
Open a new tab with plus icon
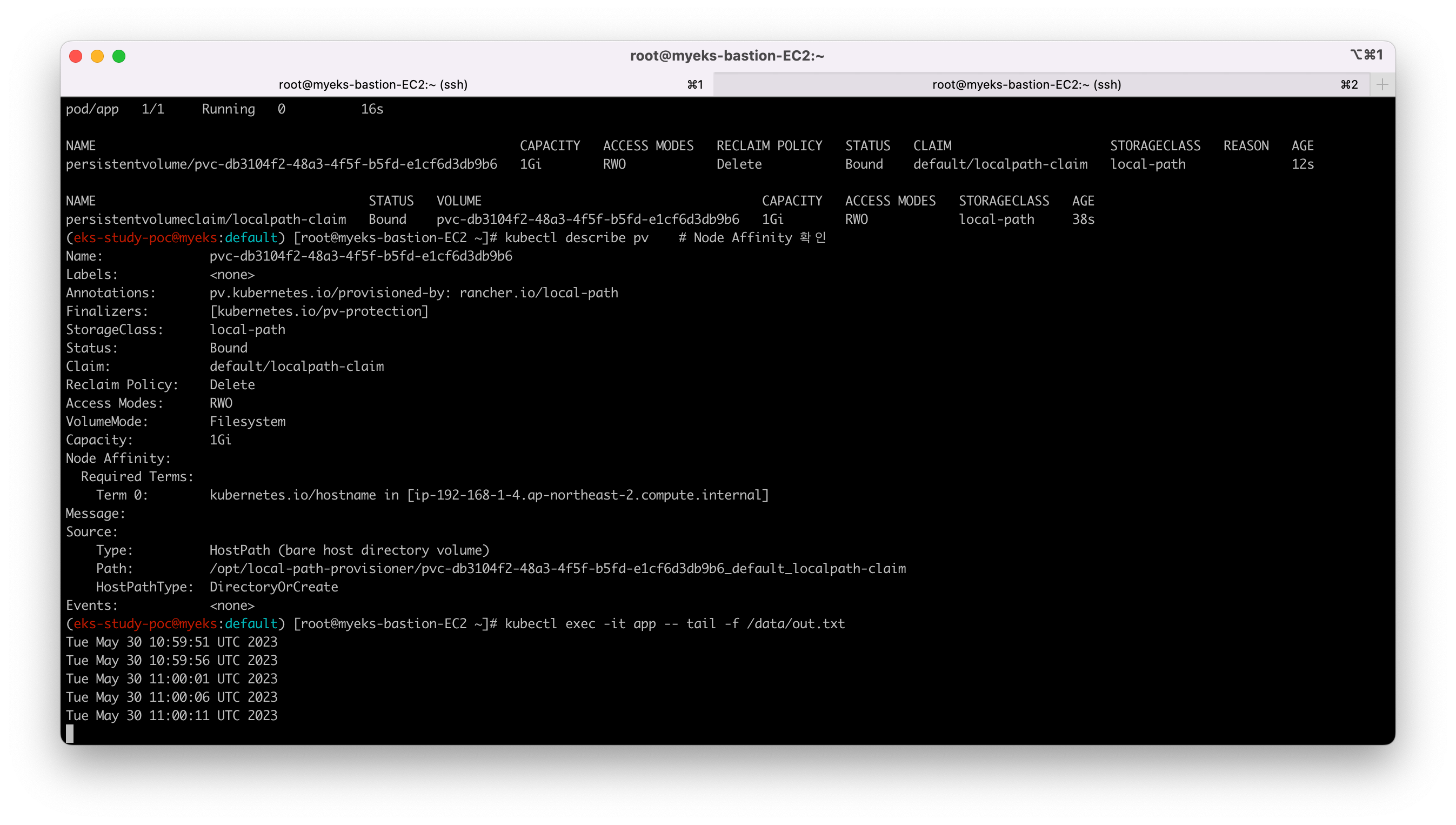click(x=1382, y=84)
